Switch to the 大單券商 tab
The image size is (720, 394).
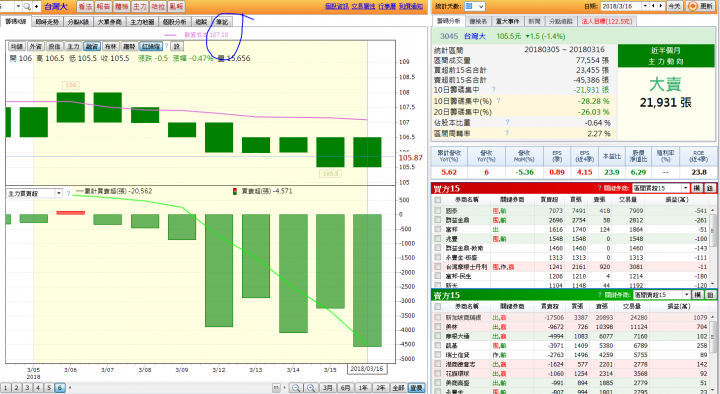pos(110,22)
